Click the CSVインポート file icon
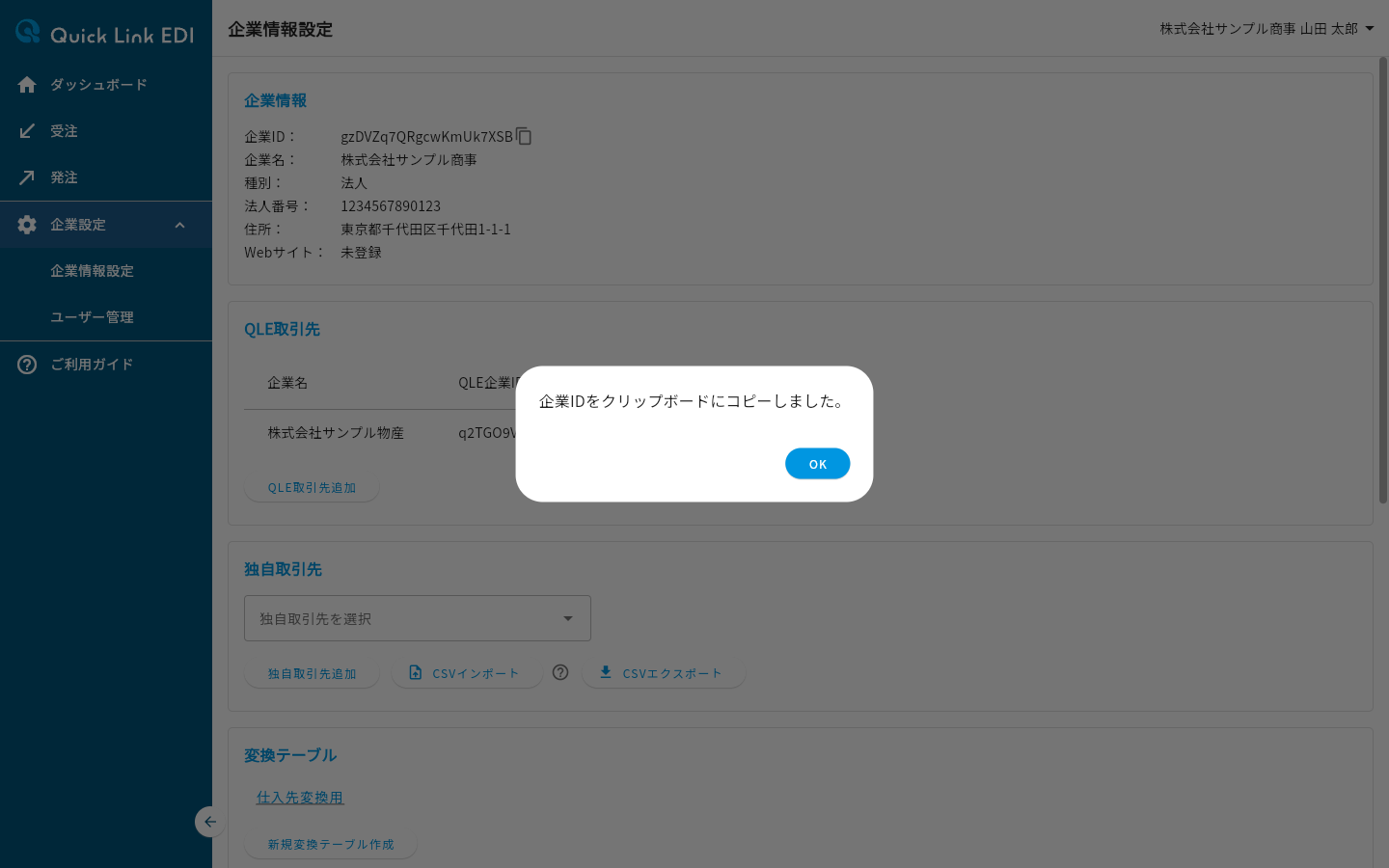Image resolution: width=1389 pixels, height=868 pixels. pos(416,672)
